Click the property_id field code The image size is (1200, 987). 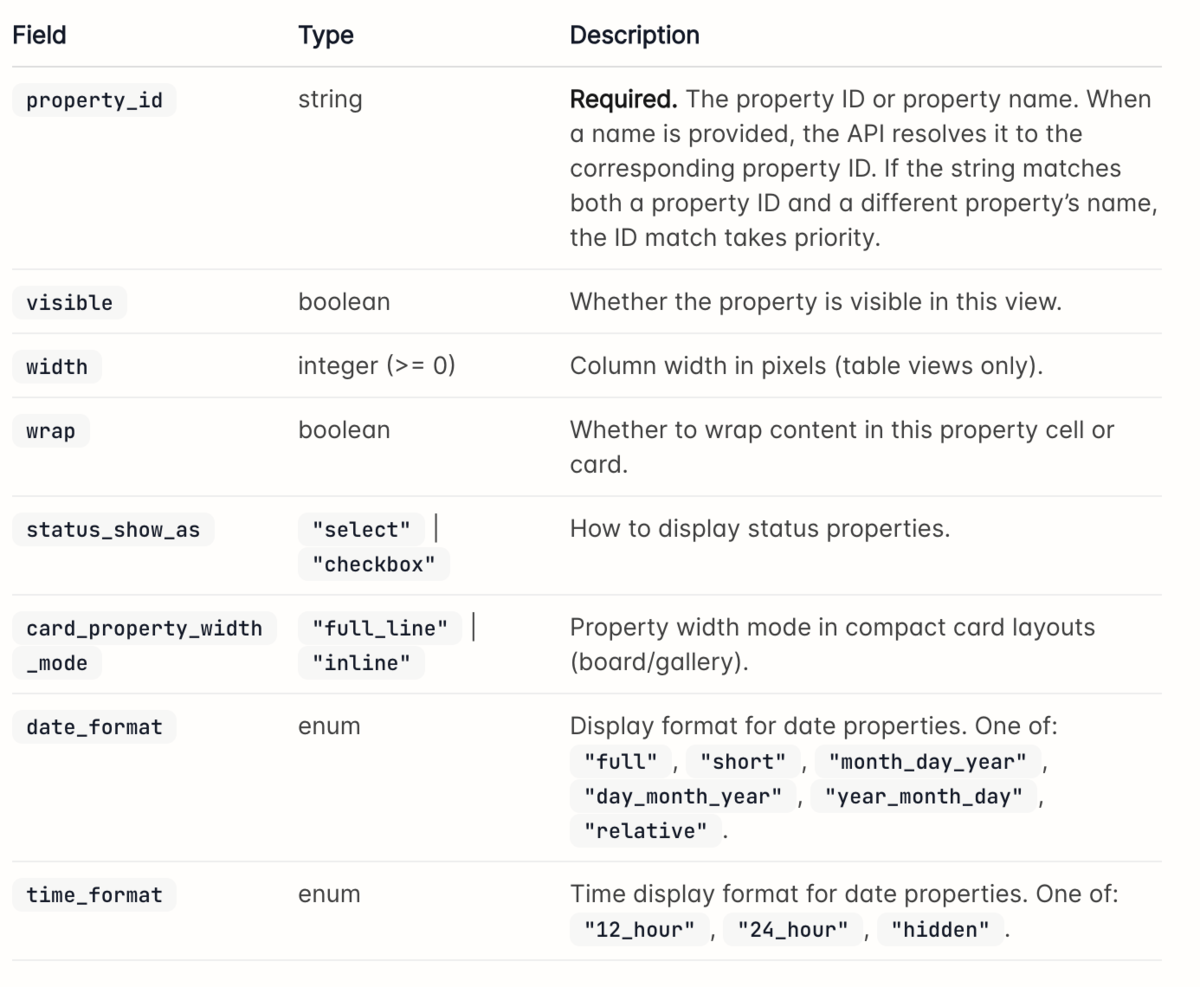point(94,101)
